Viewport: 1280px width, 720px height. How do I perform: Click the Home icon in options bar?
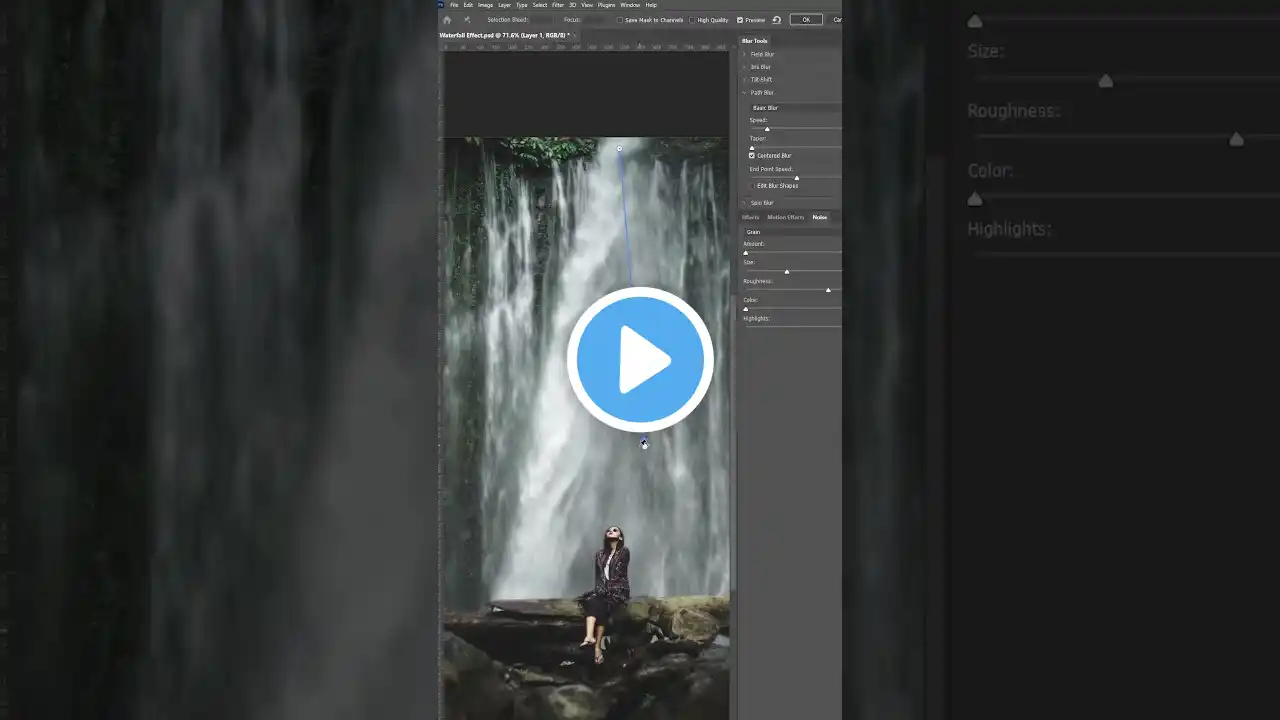pos(447,20)
